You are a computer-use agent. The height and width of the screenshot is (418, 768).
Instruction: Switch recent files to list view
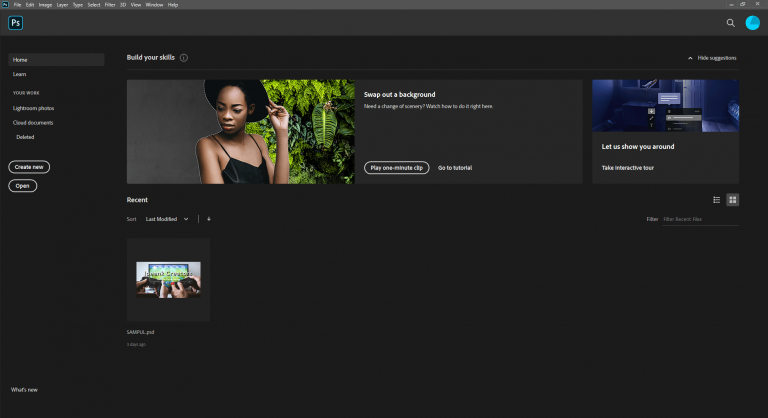coord(716,200)
